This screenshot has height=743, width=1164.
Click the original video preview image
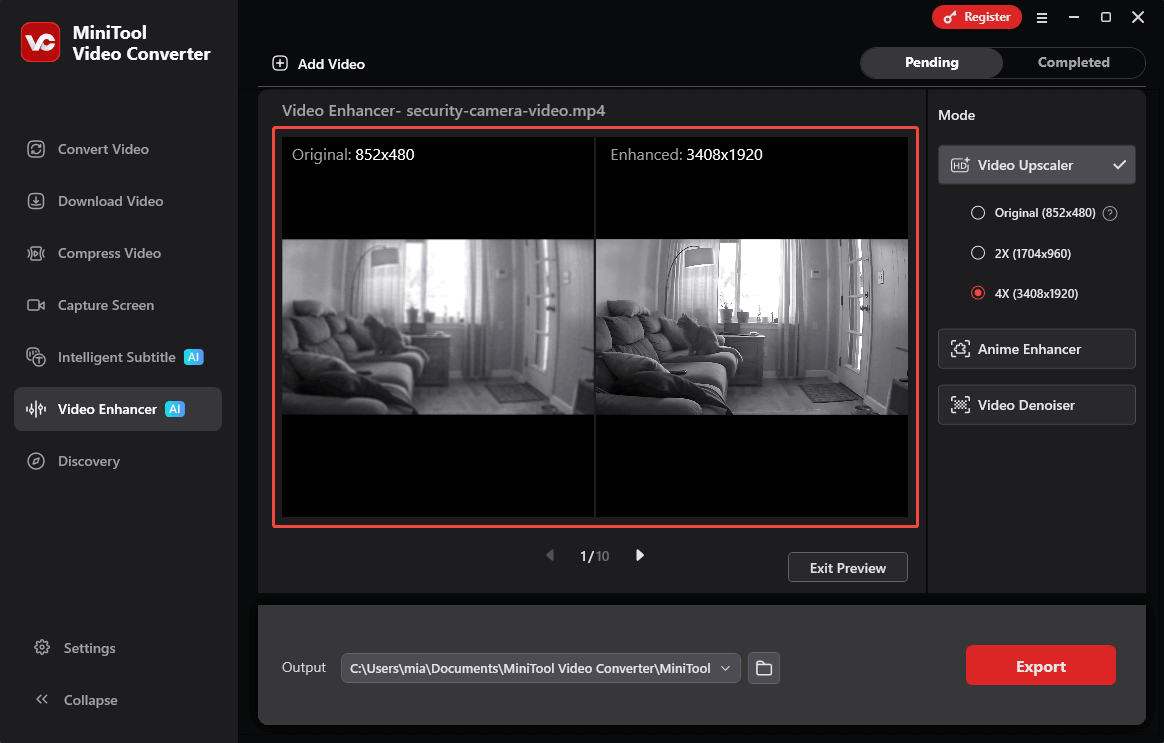(x=438, y=327)
